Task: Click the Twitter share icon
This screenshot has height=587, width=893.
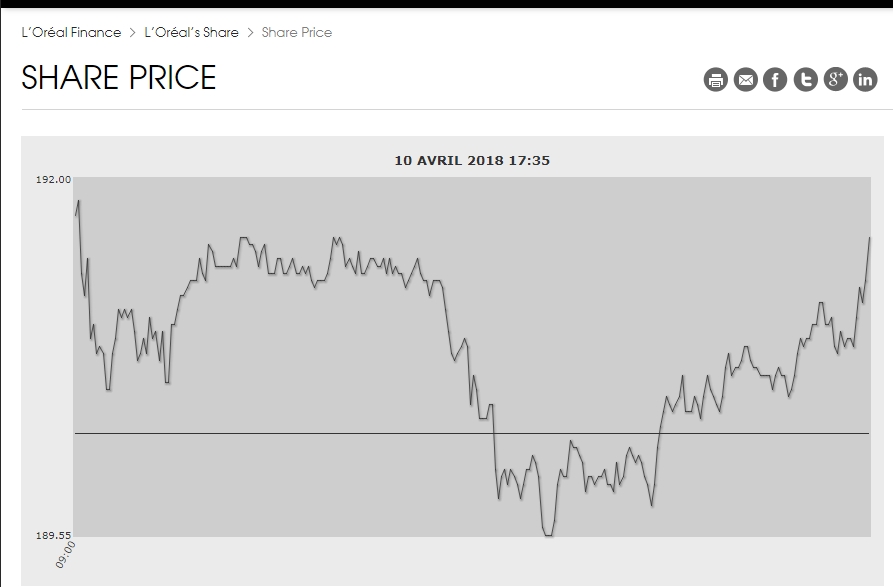Action: click(x=805, y=80)
